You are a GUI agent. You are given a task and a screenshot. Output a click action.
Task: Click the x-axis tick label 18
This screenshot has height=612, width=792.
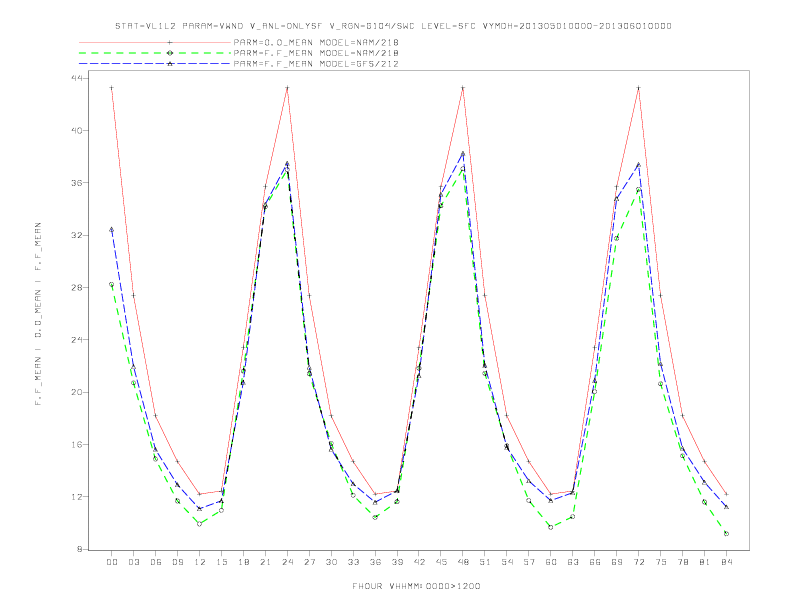[x=243, y=562]
